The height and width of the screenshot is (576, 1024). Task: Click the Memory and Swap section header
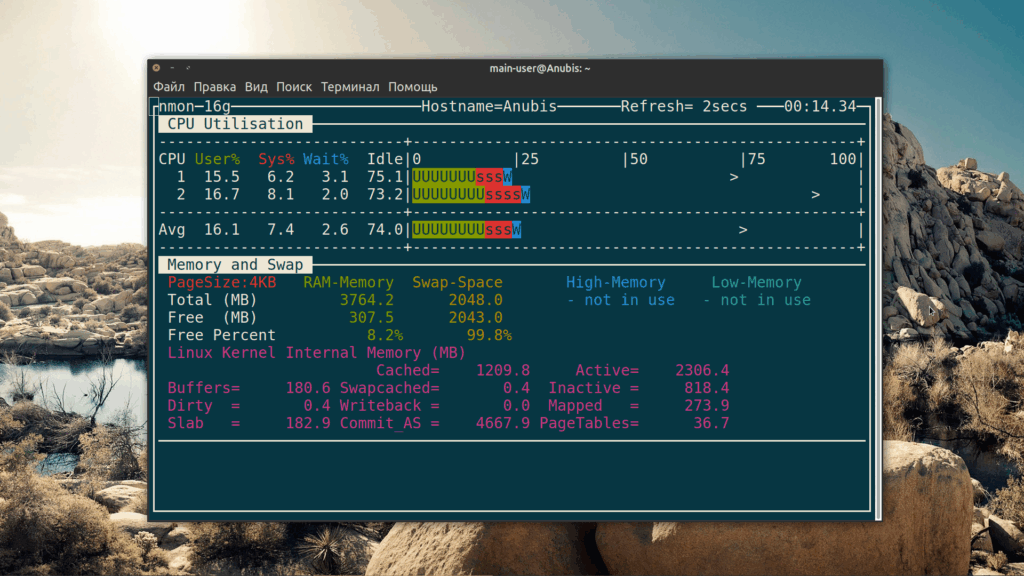[234, 265]
